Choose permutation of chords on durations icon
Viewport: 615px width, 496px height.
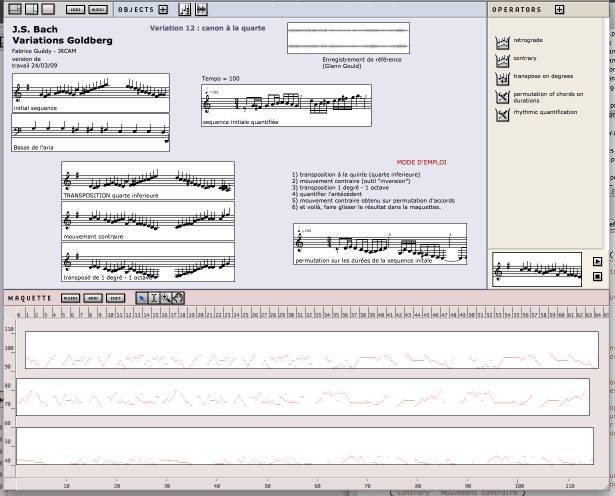point(502,96)
